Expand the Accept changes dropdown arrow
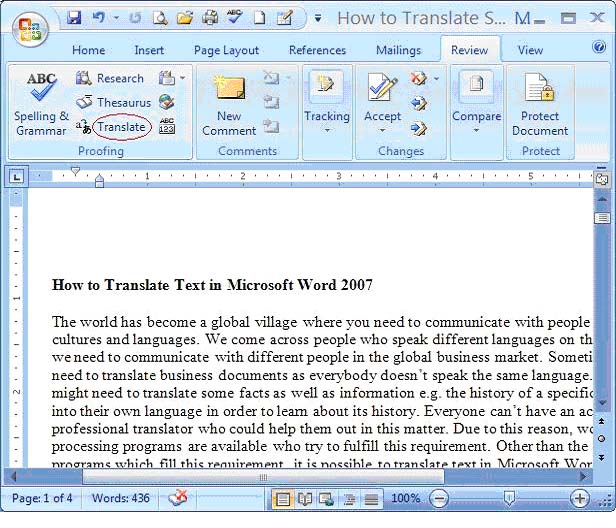Viewport: 616px width, 528px height. pos(382,130)
